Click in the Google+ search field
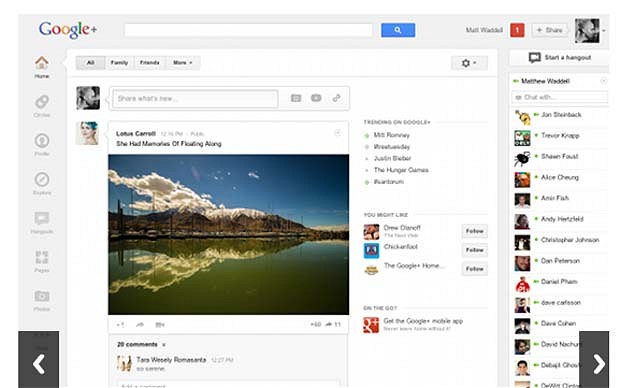 248,30
